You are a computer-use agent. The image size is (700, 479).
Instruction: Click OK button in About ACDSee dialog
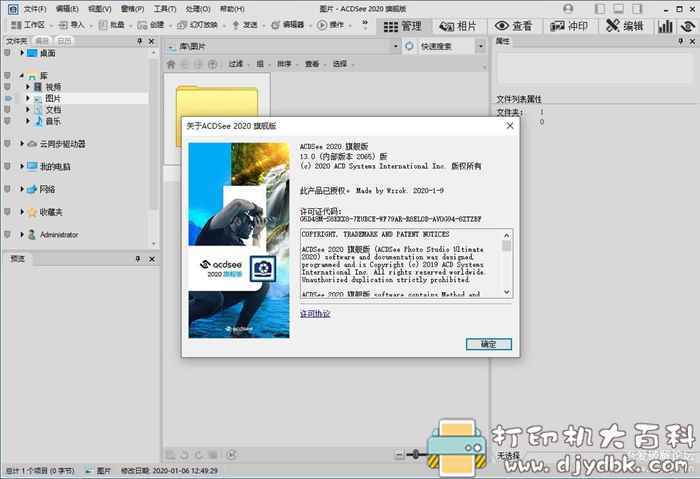[489, 344]
